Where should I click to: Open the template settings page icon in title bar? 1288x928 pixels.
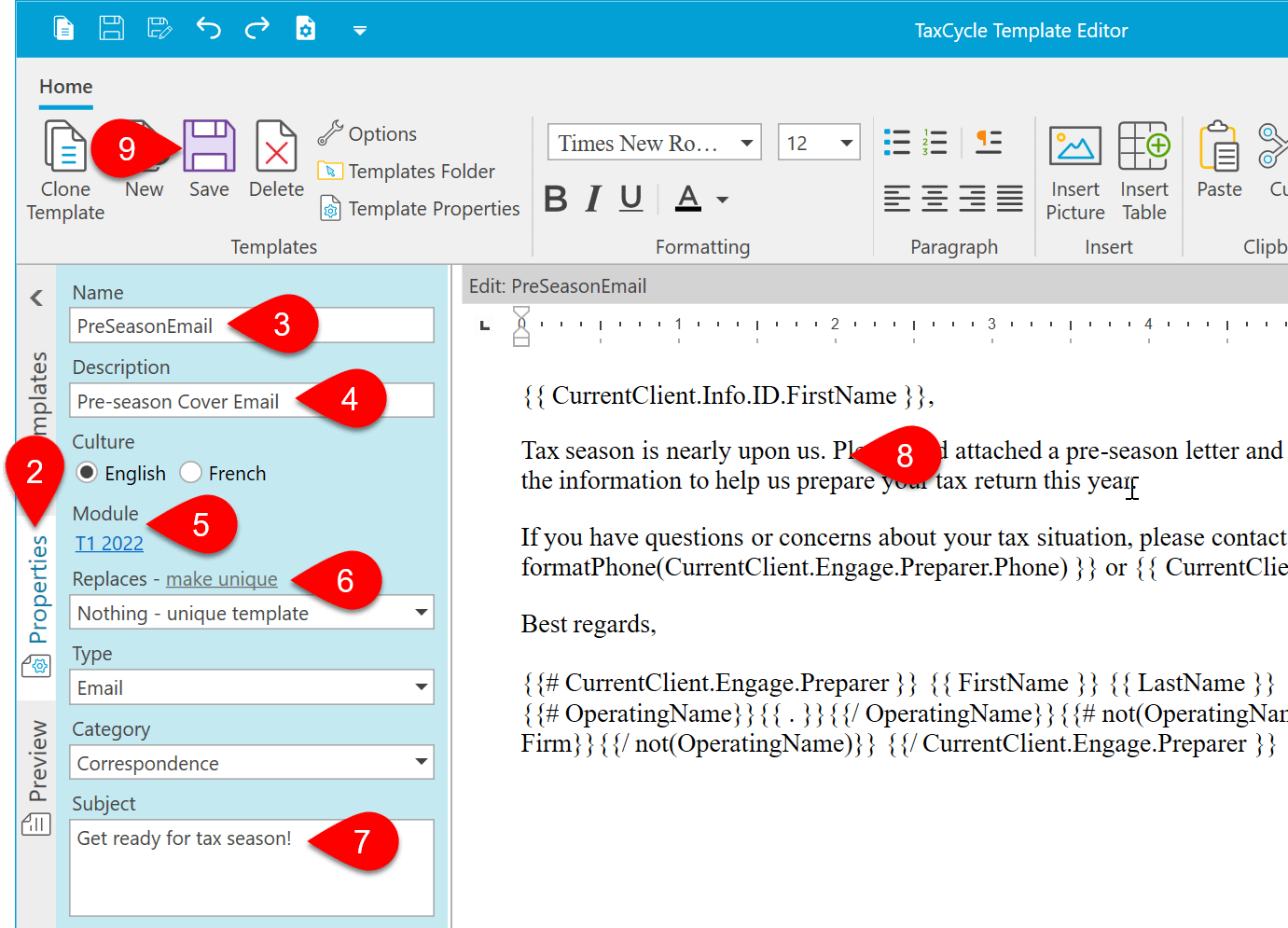[306, 29]
